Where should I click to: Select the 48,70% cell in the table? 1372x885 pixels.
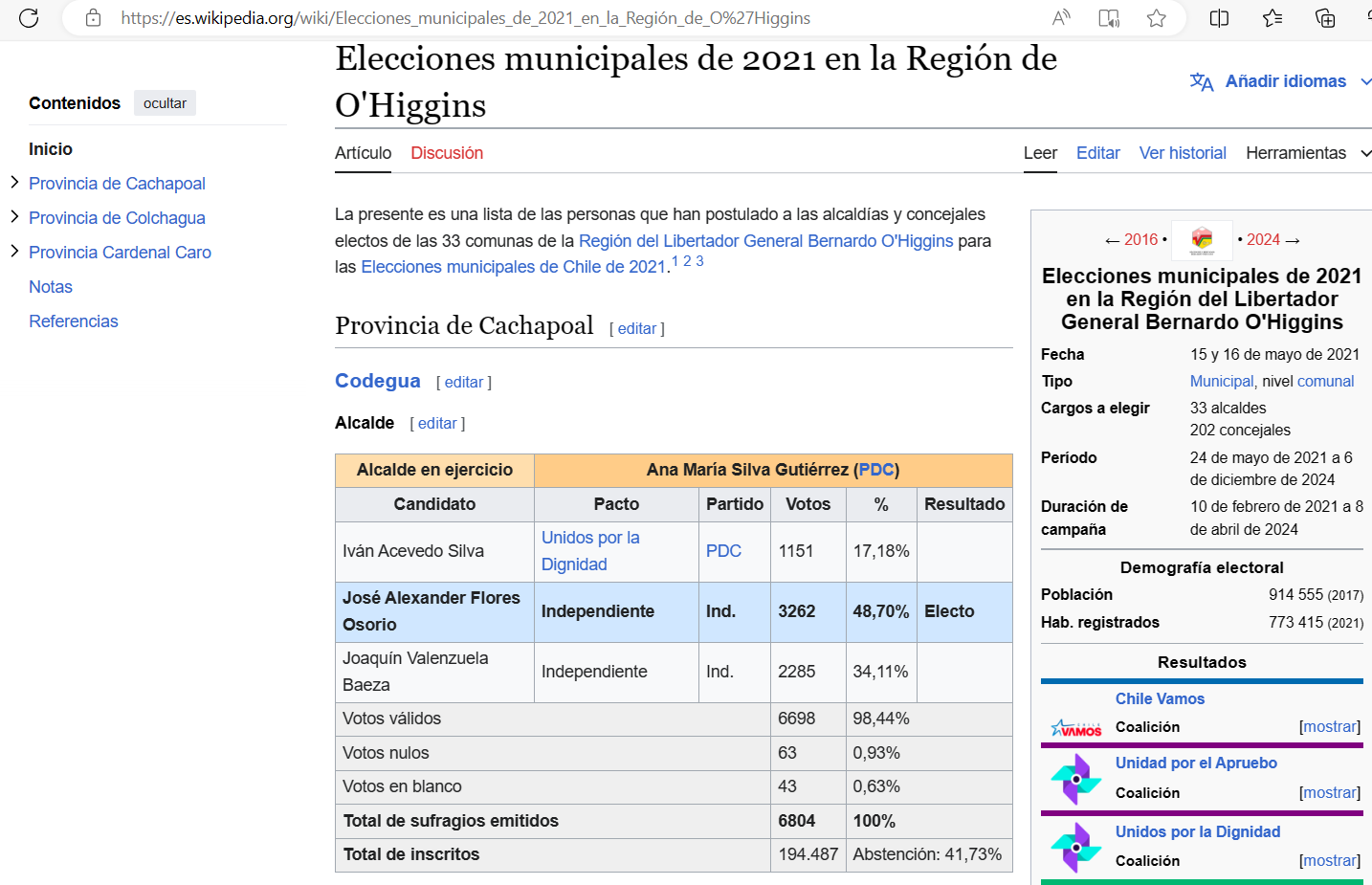pos(881,612)
